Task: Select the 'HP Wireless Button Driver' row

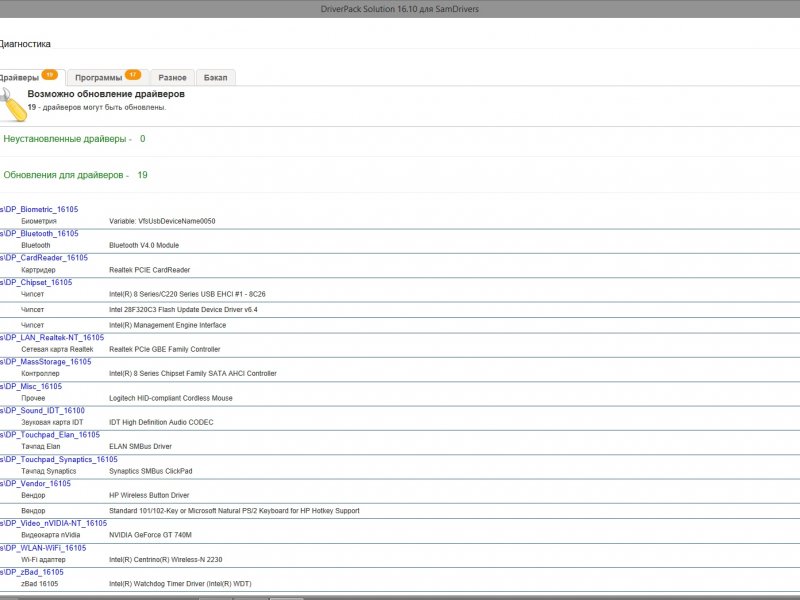Action: [149, 495]
